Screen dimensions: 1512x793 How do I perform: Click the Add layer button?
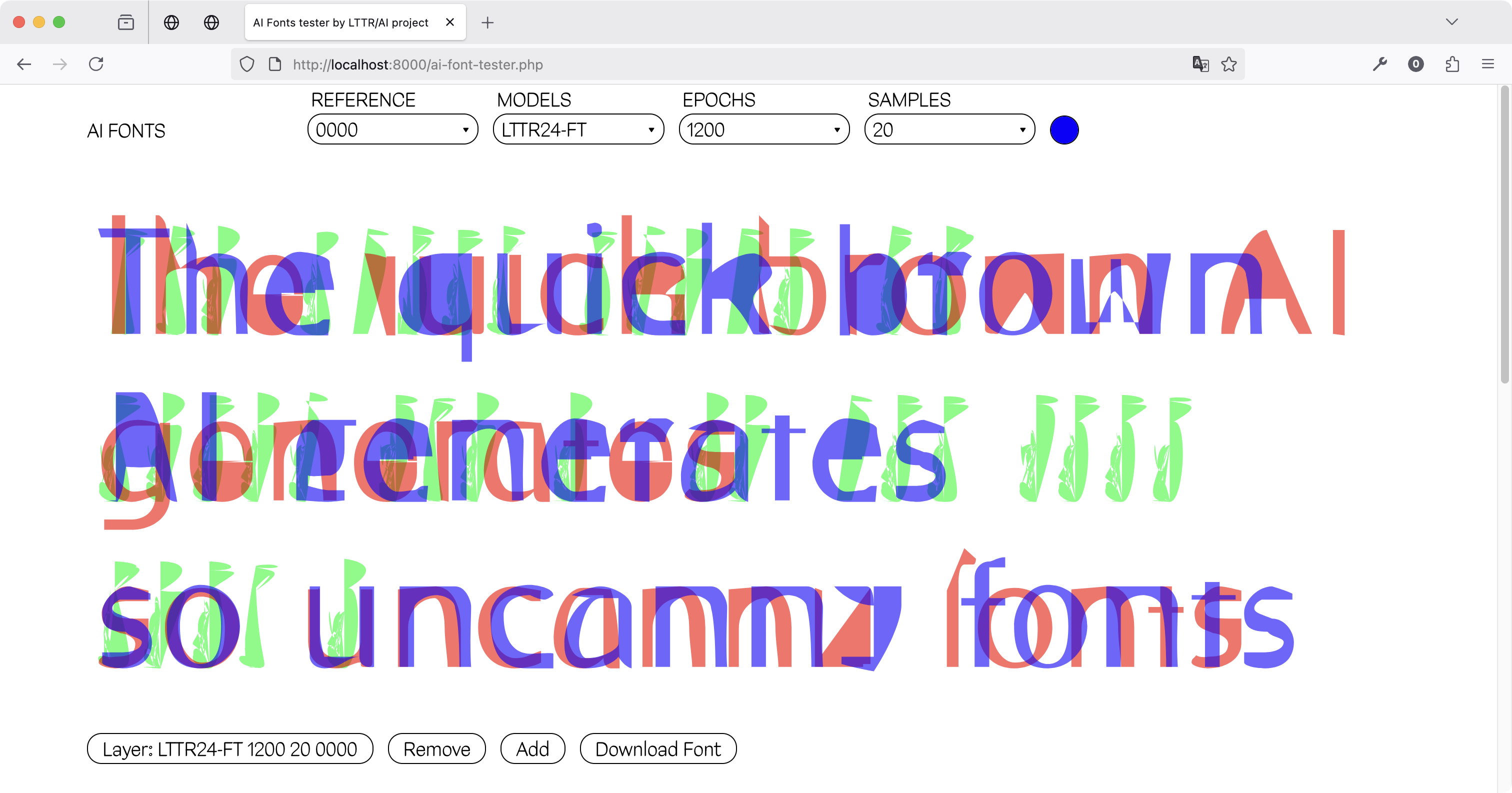(x=532, y=748)
